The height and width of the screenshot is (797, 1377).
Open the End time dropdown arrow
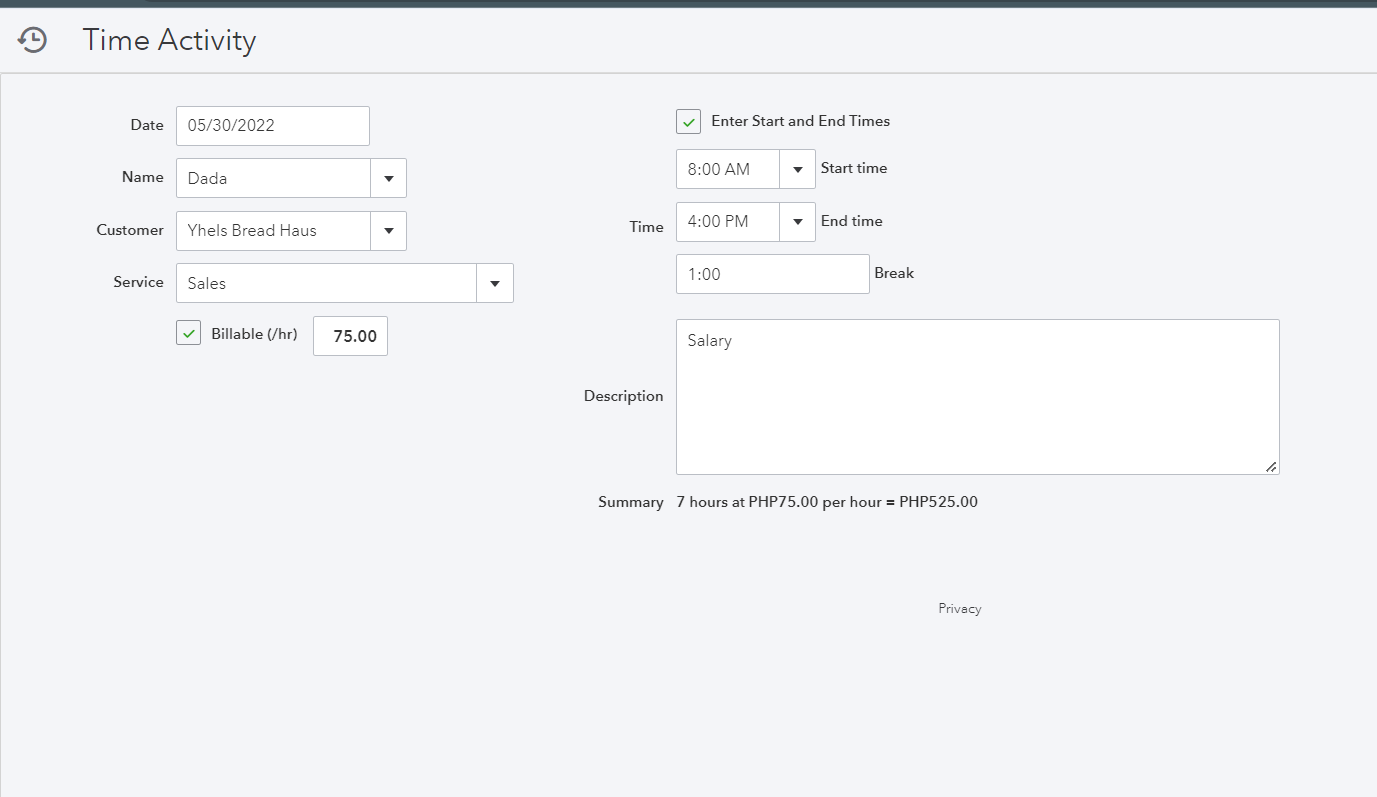(797, 222)
